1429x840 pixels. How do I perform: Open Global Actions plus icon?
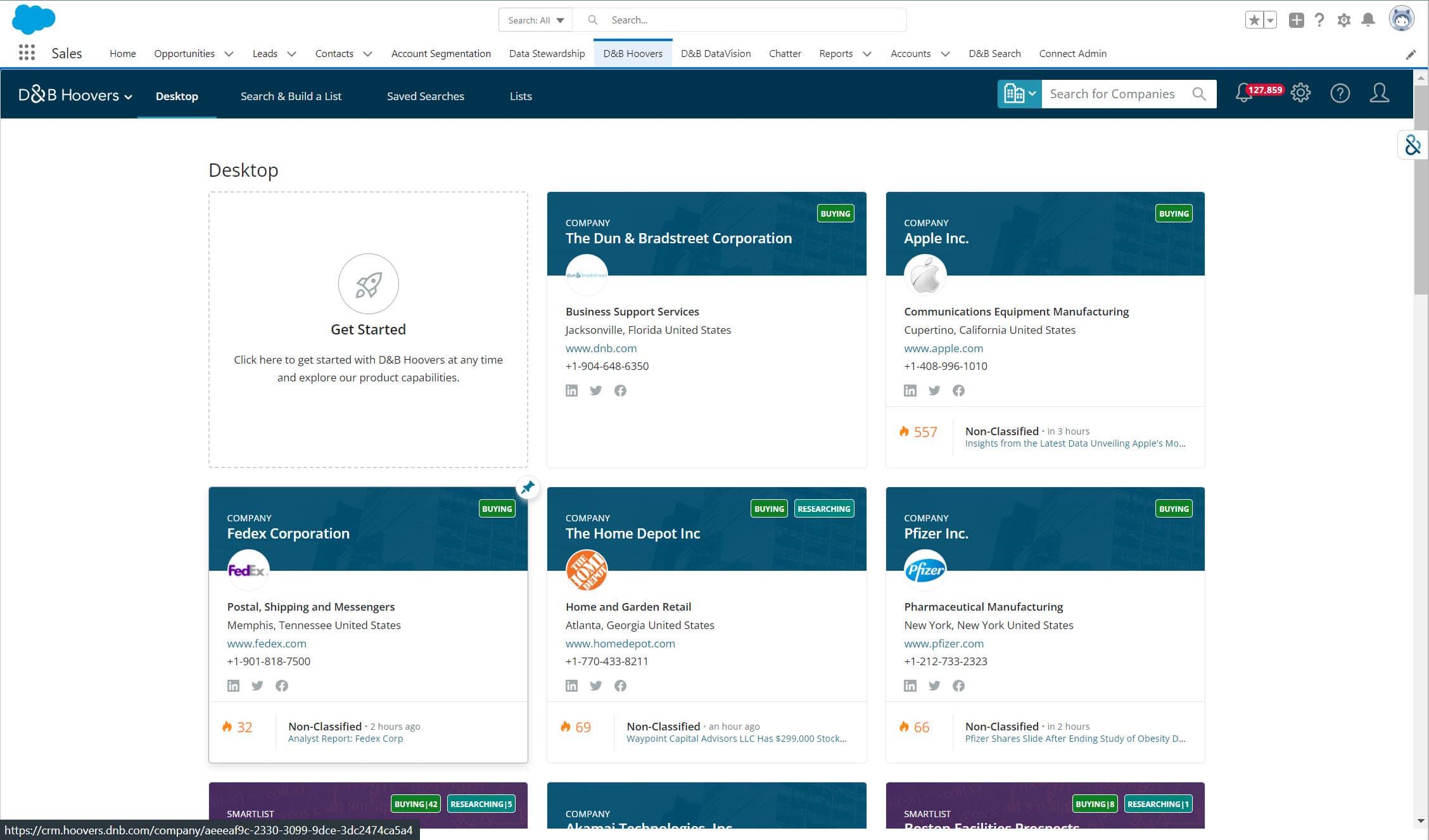(x=1296, y=20)
